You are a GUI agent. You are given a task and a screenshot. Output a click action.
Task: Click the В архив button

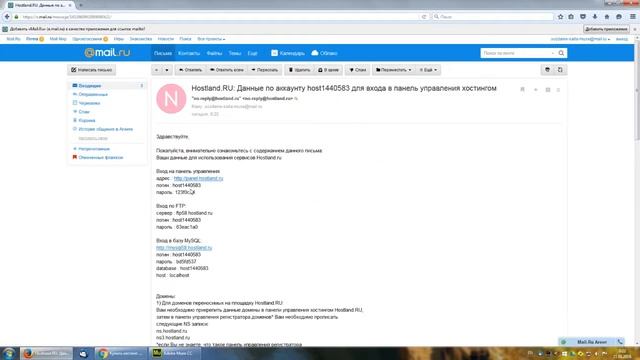pyautogui.click(x=329, y=70)
